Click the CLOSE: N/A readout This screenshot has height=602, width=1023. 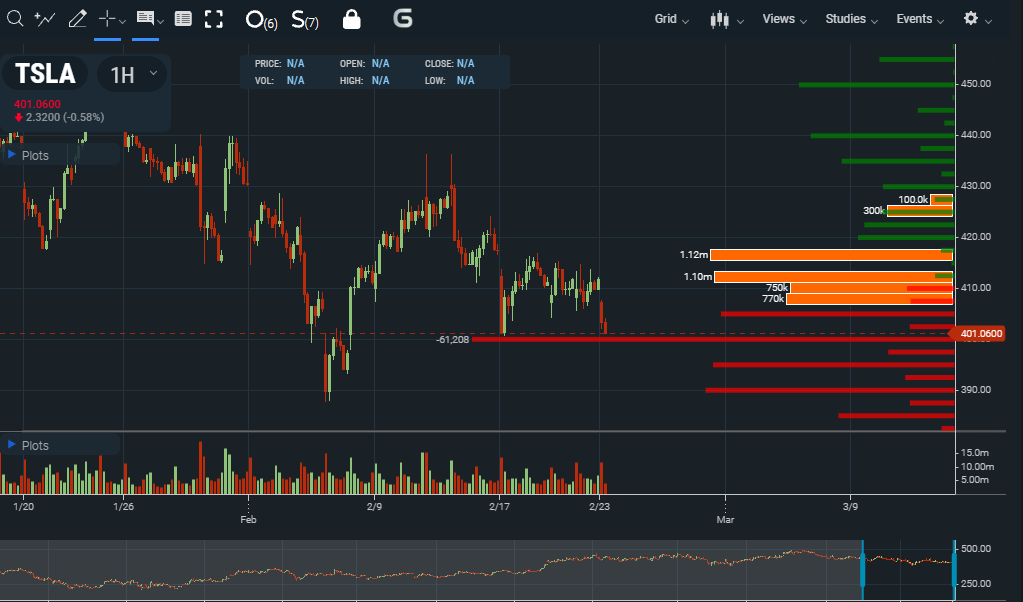pos(450,63)
